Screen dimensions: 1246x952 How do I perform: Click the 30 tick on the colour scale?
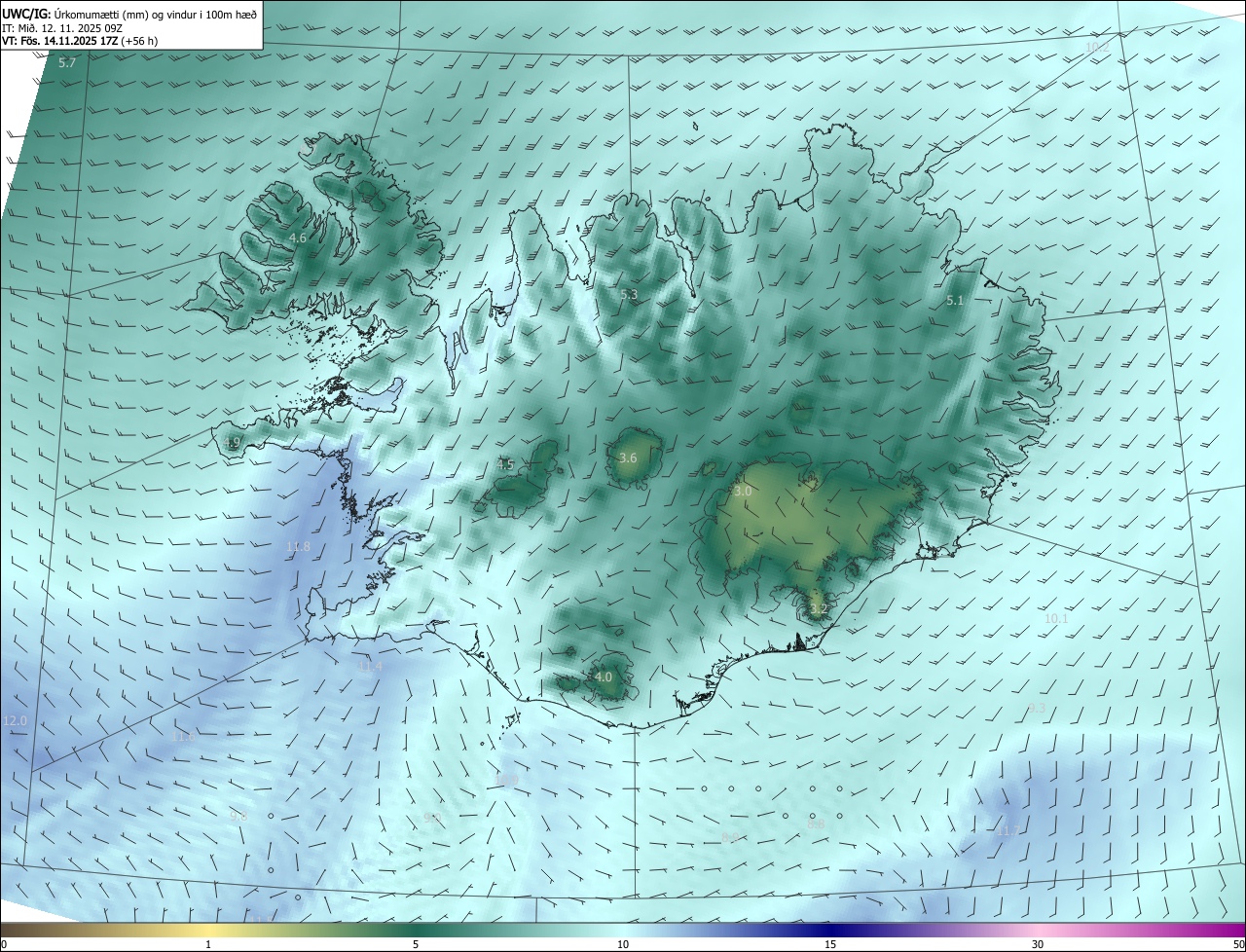(1038, 944)
